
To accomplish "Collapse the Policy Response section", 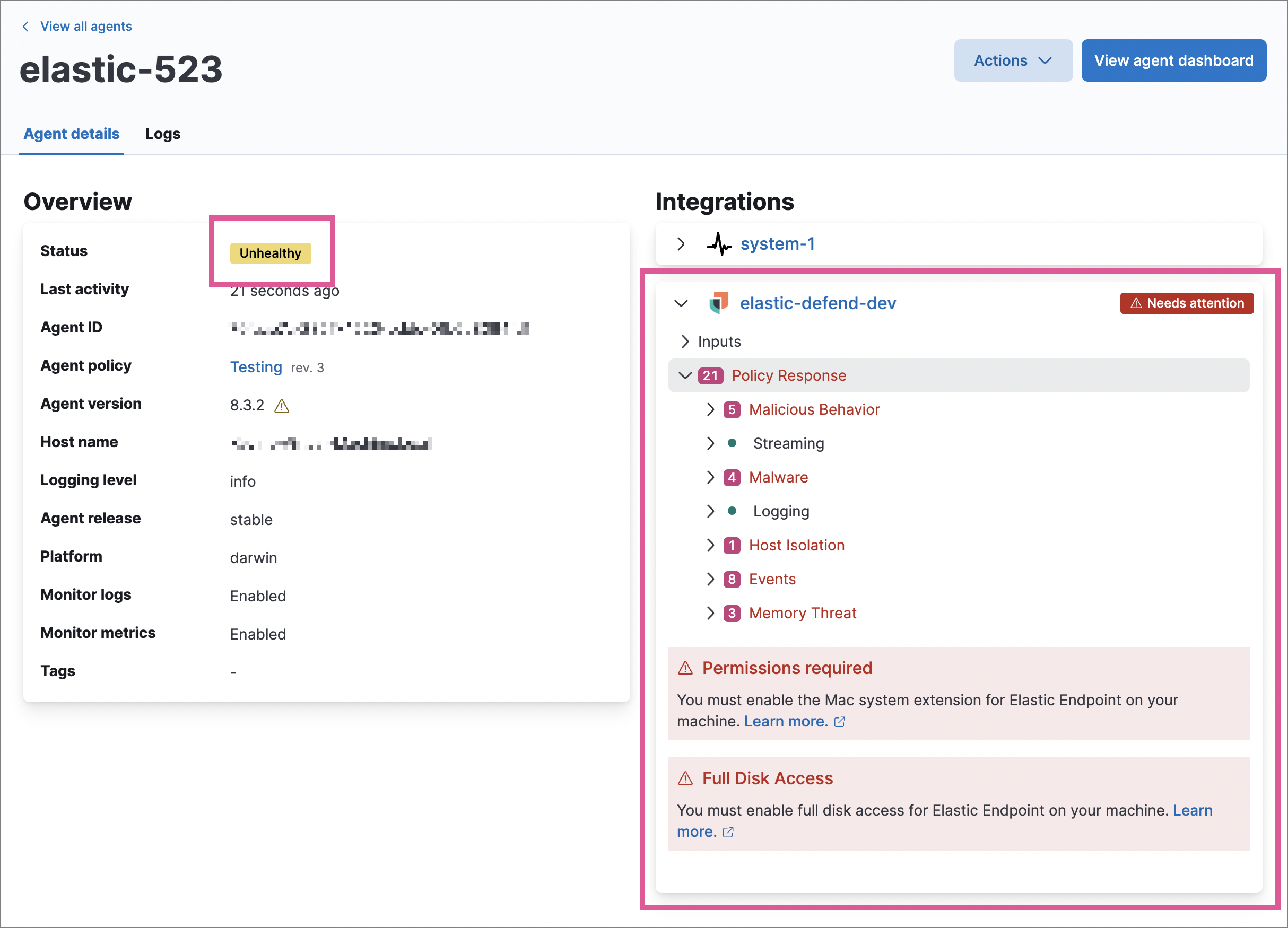I will [x=684, y=375].
